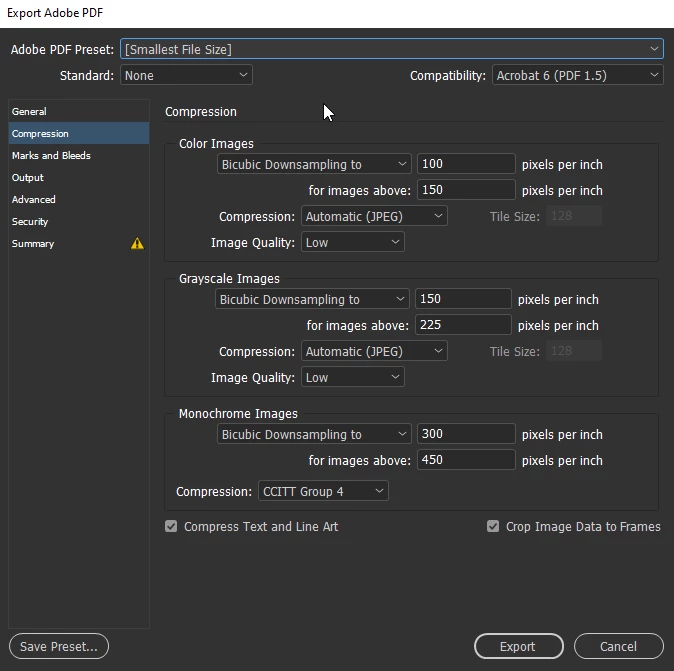Open Grayscale Images Image Quality dropdown
This screenshot has width=674, height=671.
tap(352, 377)
